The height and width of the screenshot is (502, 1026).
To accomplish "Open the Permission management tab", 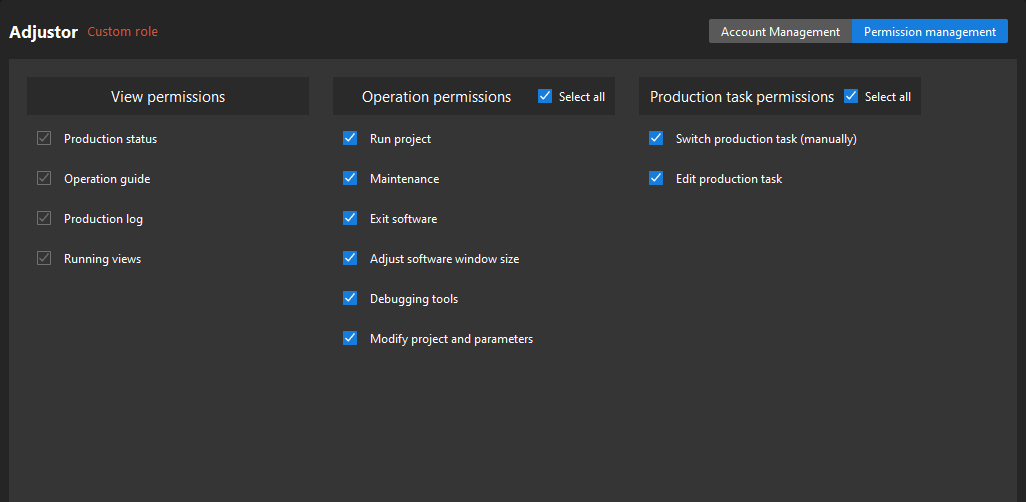I will pos(929,32).
